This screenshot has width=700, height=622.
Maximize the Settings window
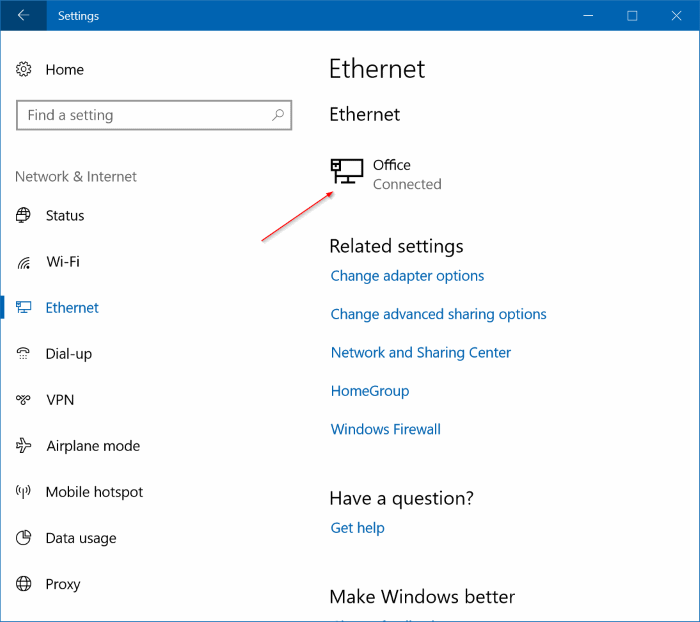(632, 16)
